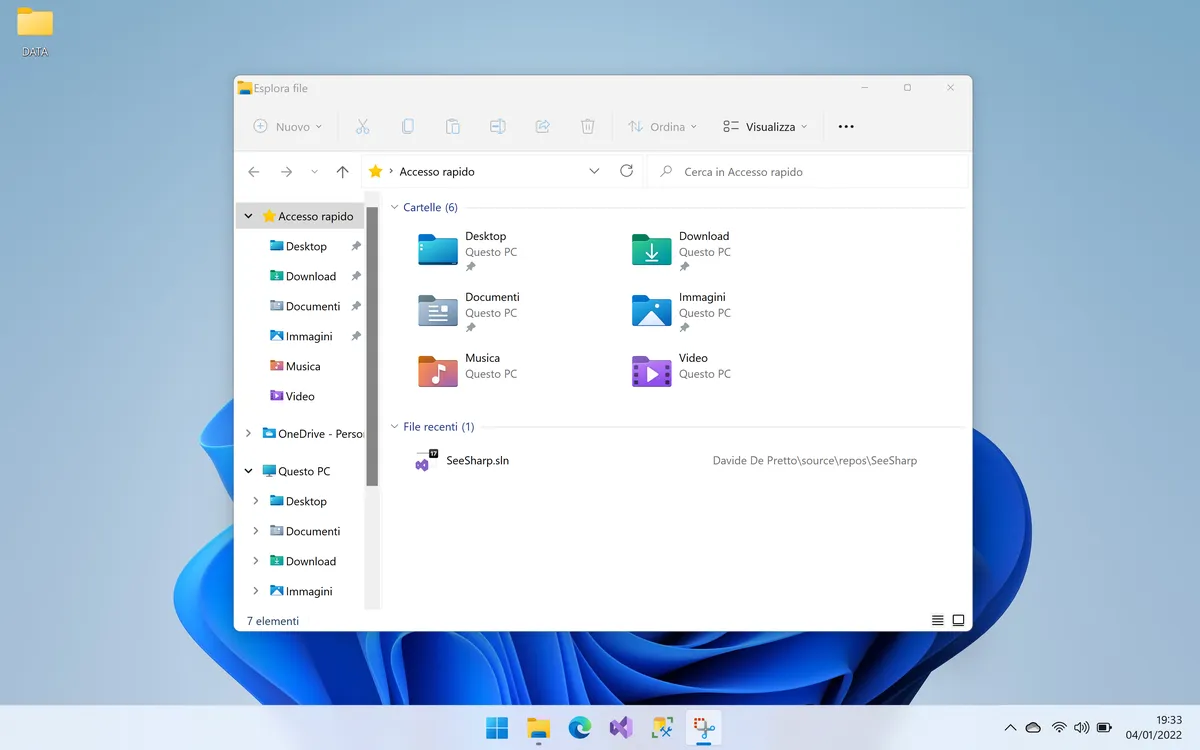Expand Immagini under Questo PC
Image resolution: width=1200 pixels, height=750 pixels.
pos(256,591)
